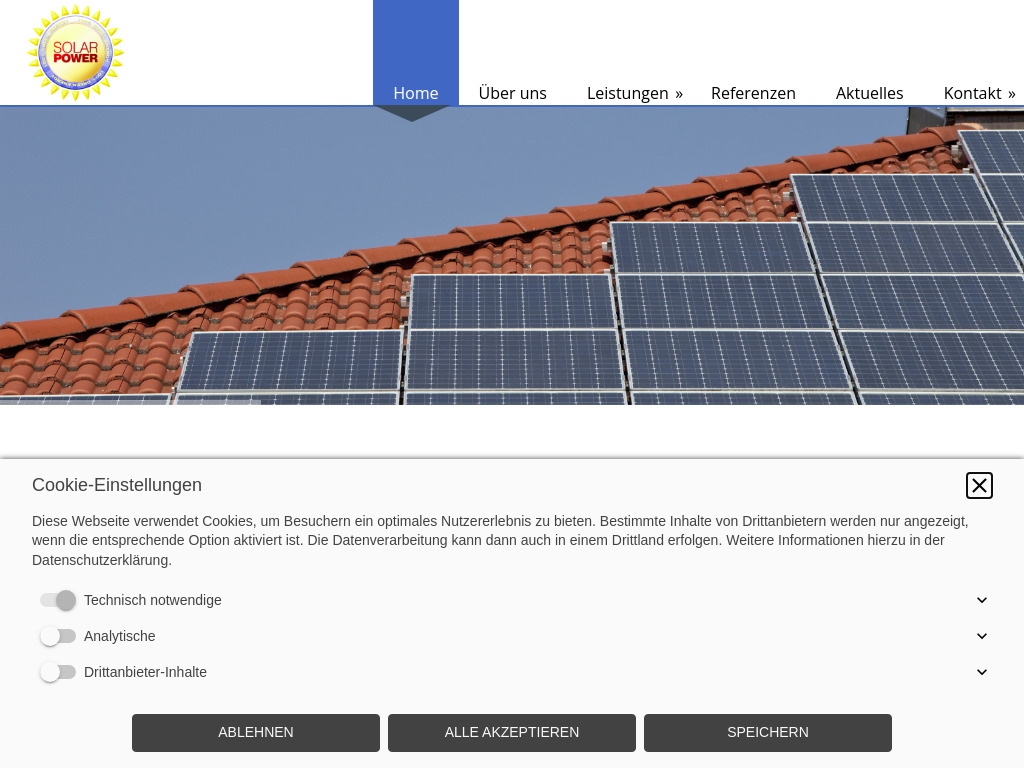
Task: Enable the Analytische cookies toggle
Action: (58, 636)
